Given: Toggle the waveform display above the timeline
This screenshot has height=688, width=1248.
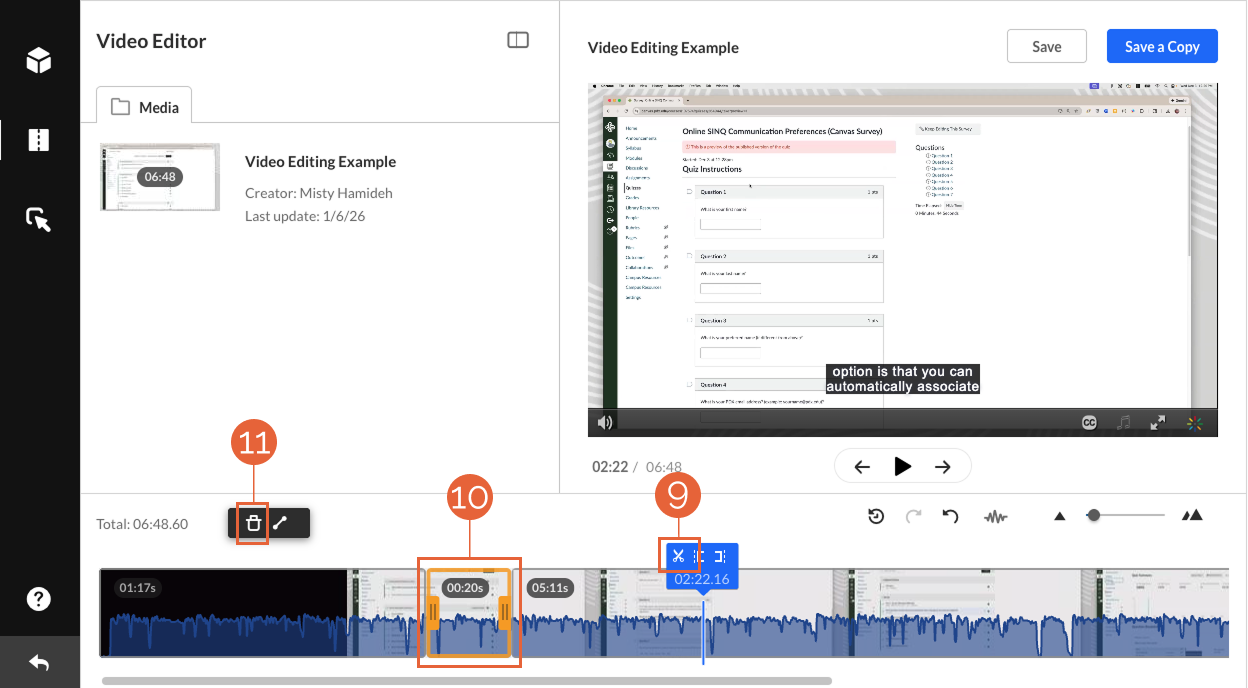Looking at the screenshot, I should coord(995,516).
